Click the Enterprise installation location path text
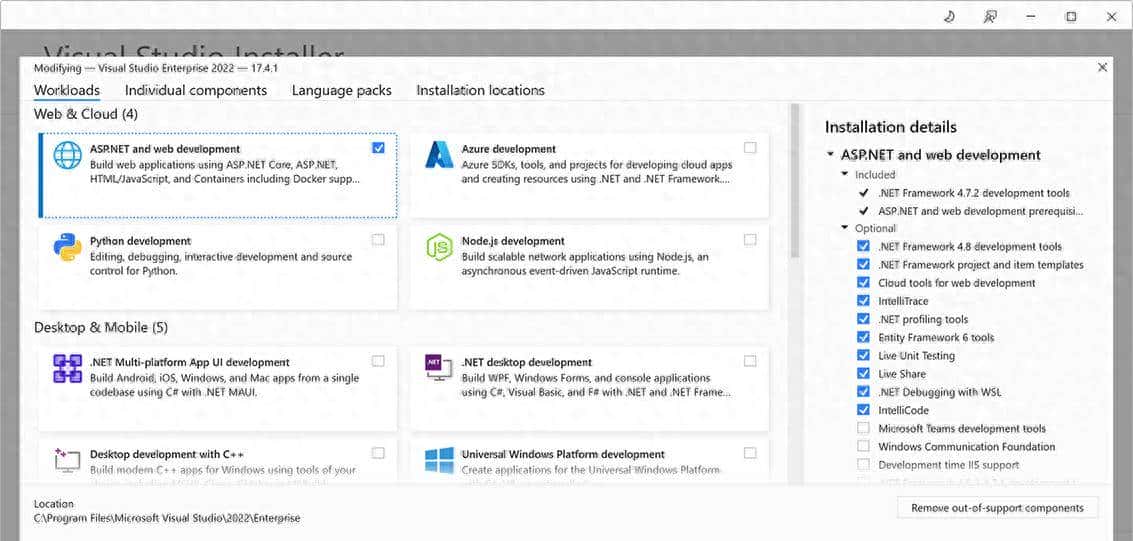The image size is (1133, 541). 167,518
